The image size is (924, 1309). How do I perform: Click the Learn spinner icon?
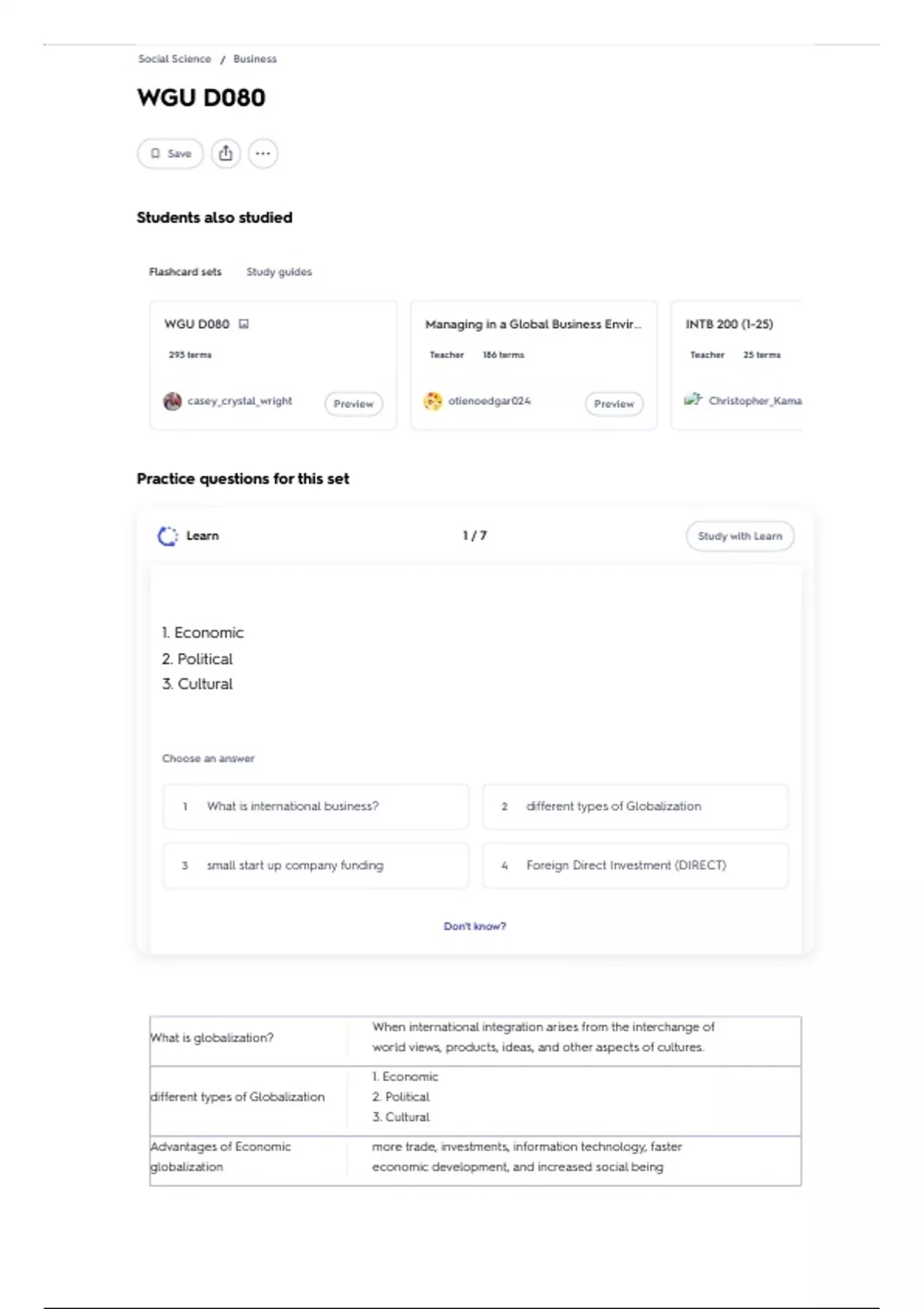(167, 536)
